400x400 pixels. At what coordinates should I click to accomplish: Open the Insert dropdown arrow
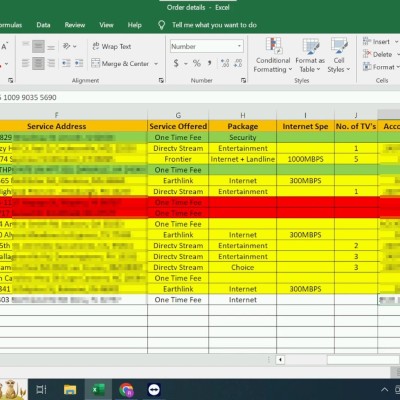[396, 42]
